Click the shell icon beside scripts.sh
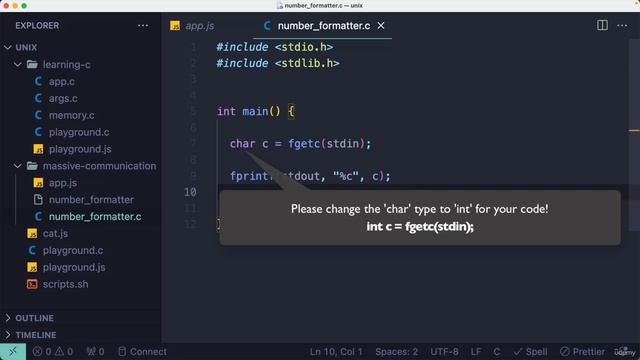 pos(32,284)
